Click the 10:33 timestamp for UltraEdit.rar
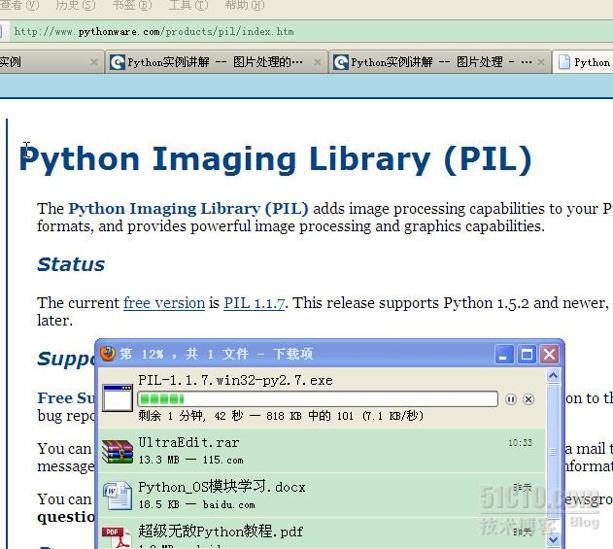 [520, 443]
